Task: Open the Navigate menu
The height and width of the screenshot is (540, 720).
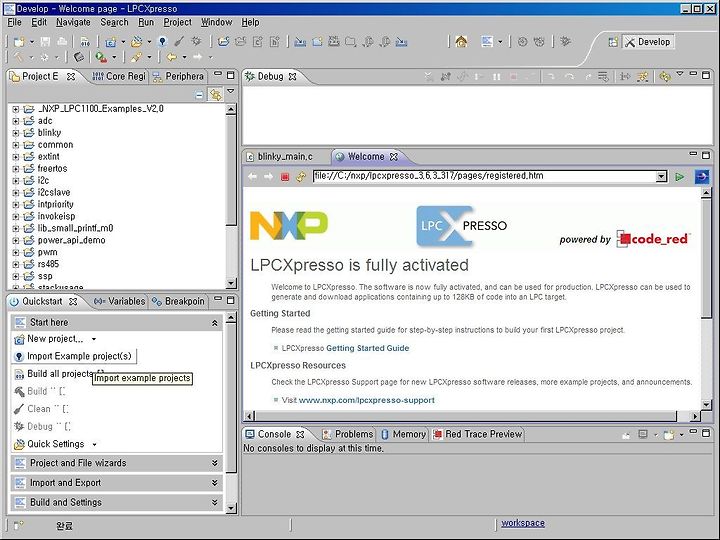Action: [x=73, y=22]
